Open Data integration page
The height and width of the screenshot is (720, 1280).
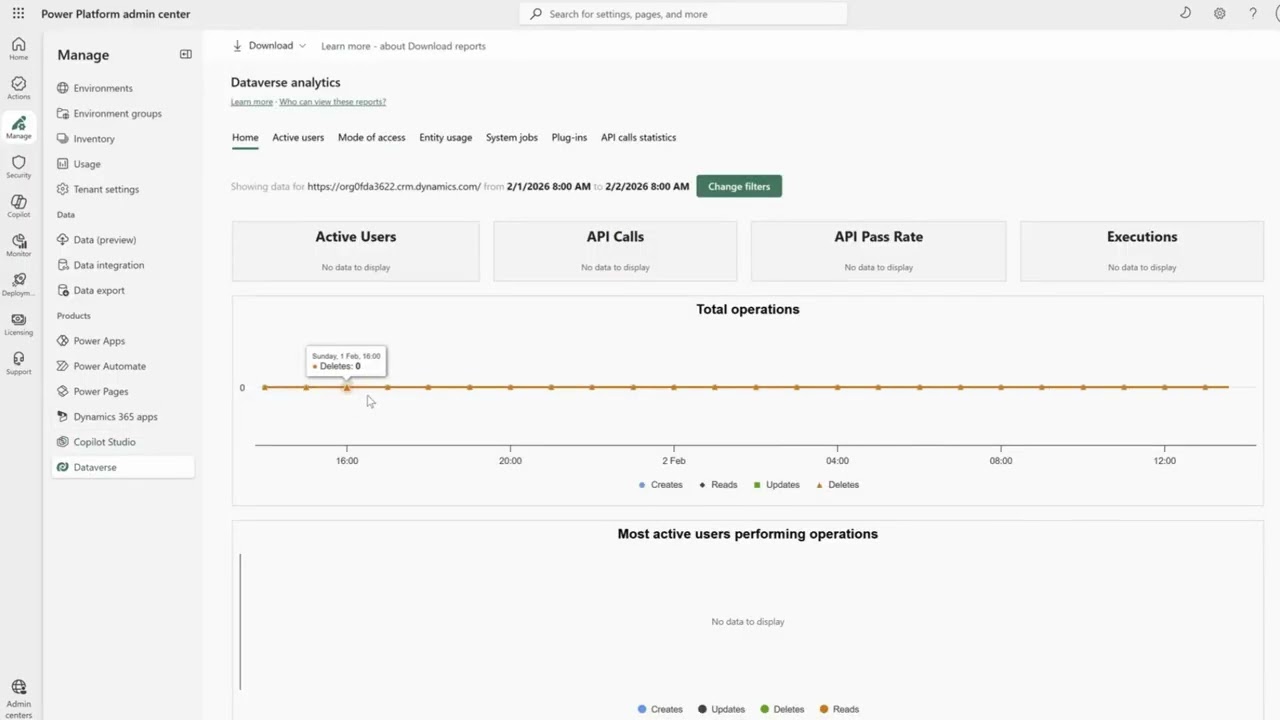[x=123, y=265]
